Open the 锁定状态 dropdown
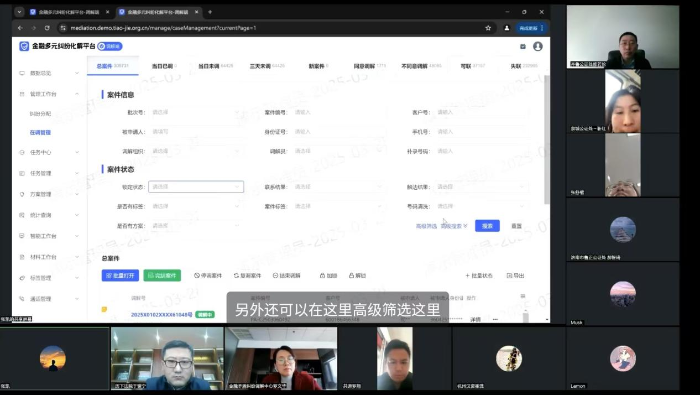The image size is (700, 395). point(196,187)
